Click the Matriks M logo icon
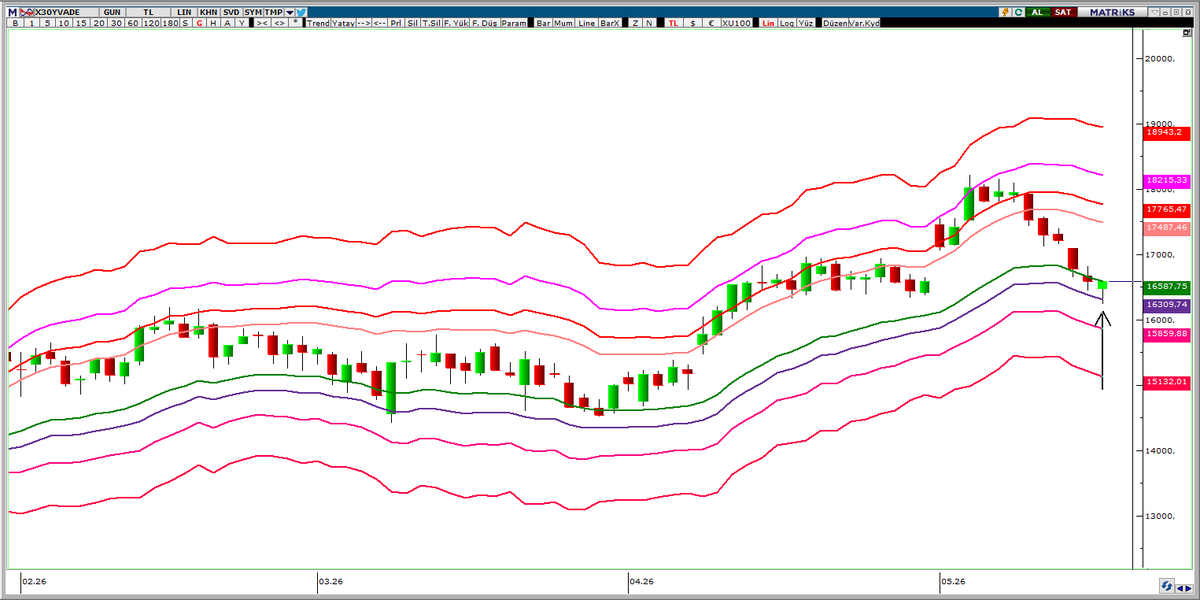1200x600 pixels. tap(12, 12)
